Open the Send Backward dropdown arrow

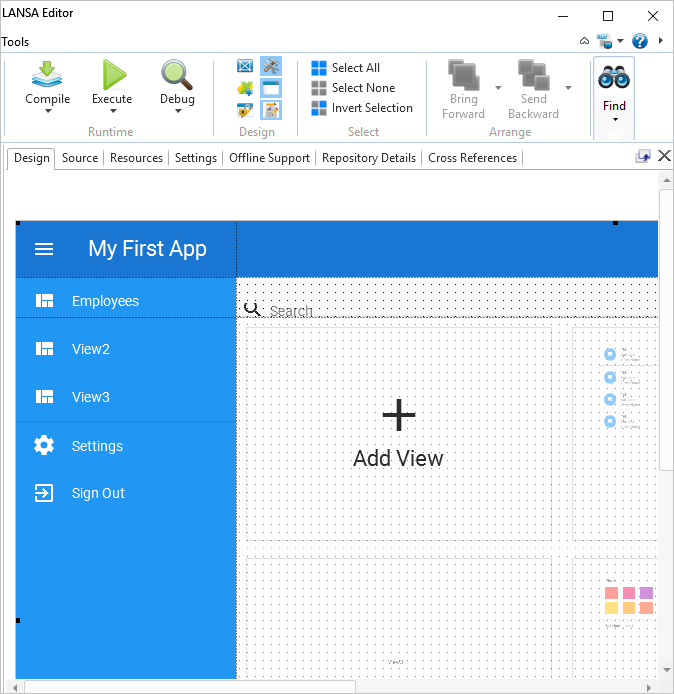click(x=569, y=88)
